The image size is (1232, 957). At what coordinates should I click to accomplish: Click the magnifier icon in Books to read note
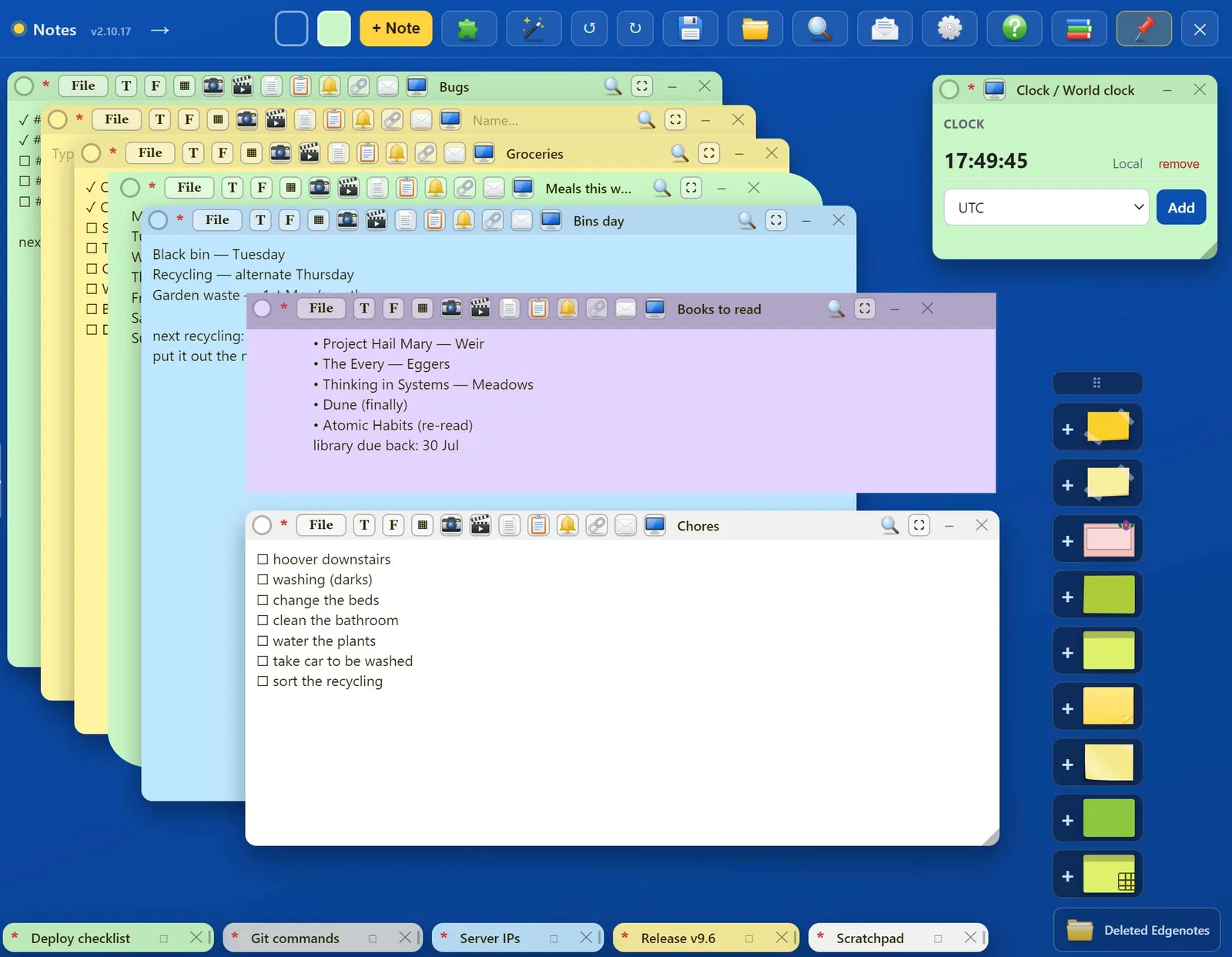tap(836, 309)
